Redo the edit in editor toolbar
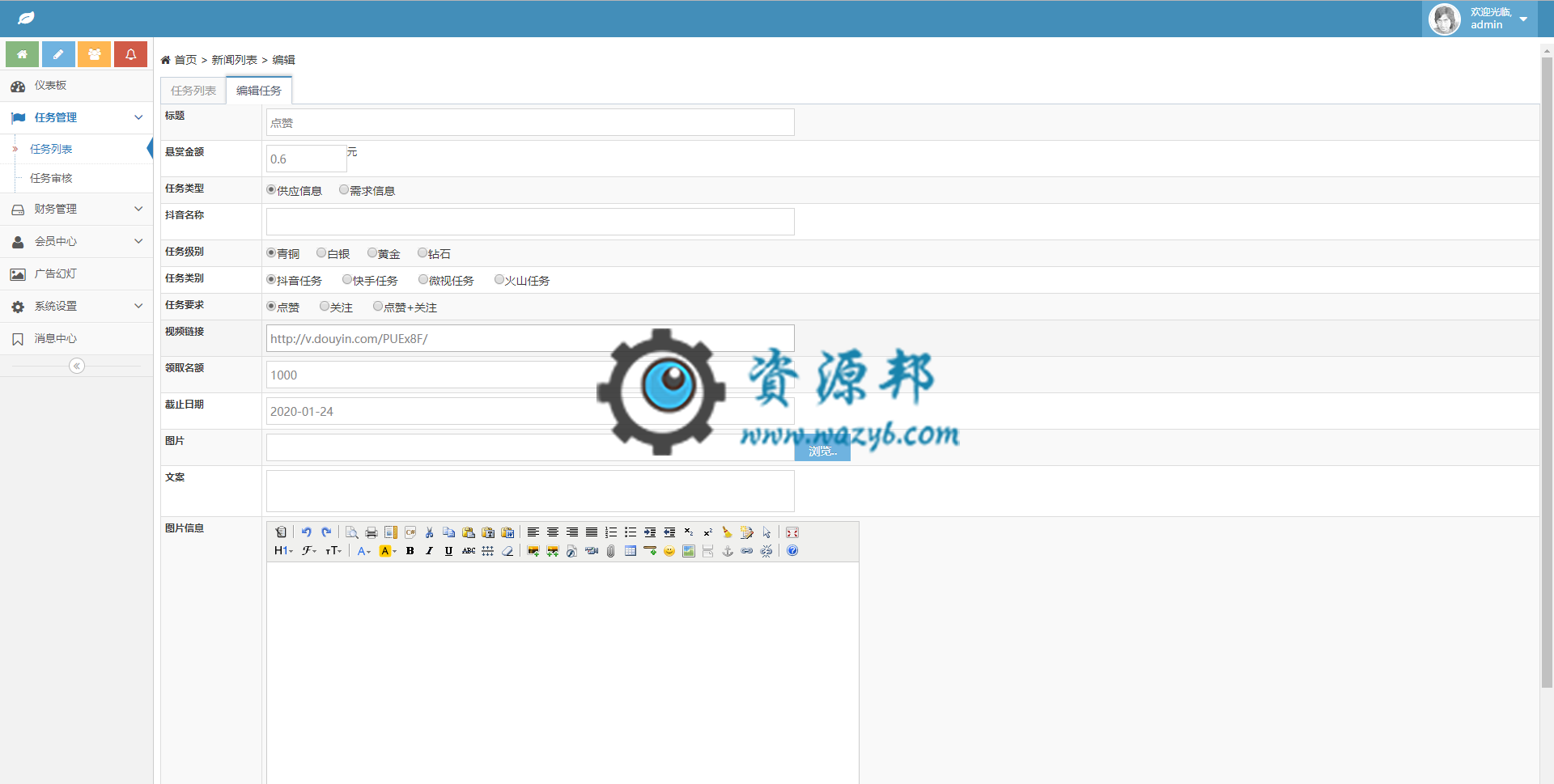Image resolution: width=1554 pixels, height=784 pixels. [x=326, y=532]
